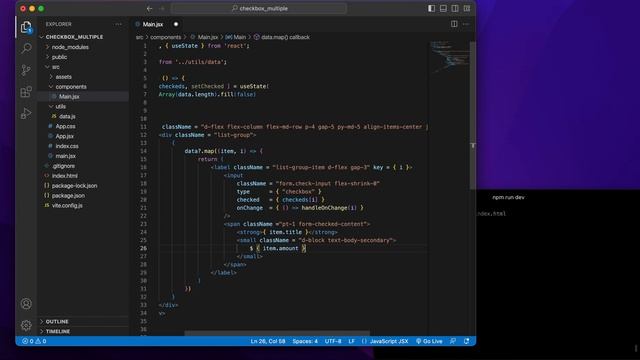The height and width of the screenshot is (360, 640).
Task: Expand the node_modules folder
Action: pos(70,47)
